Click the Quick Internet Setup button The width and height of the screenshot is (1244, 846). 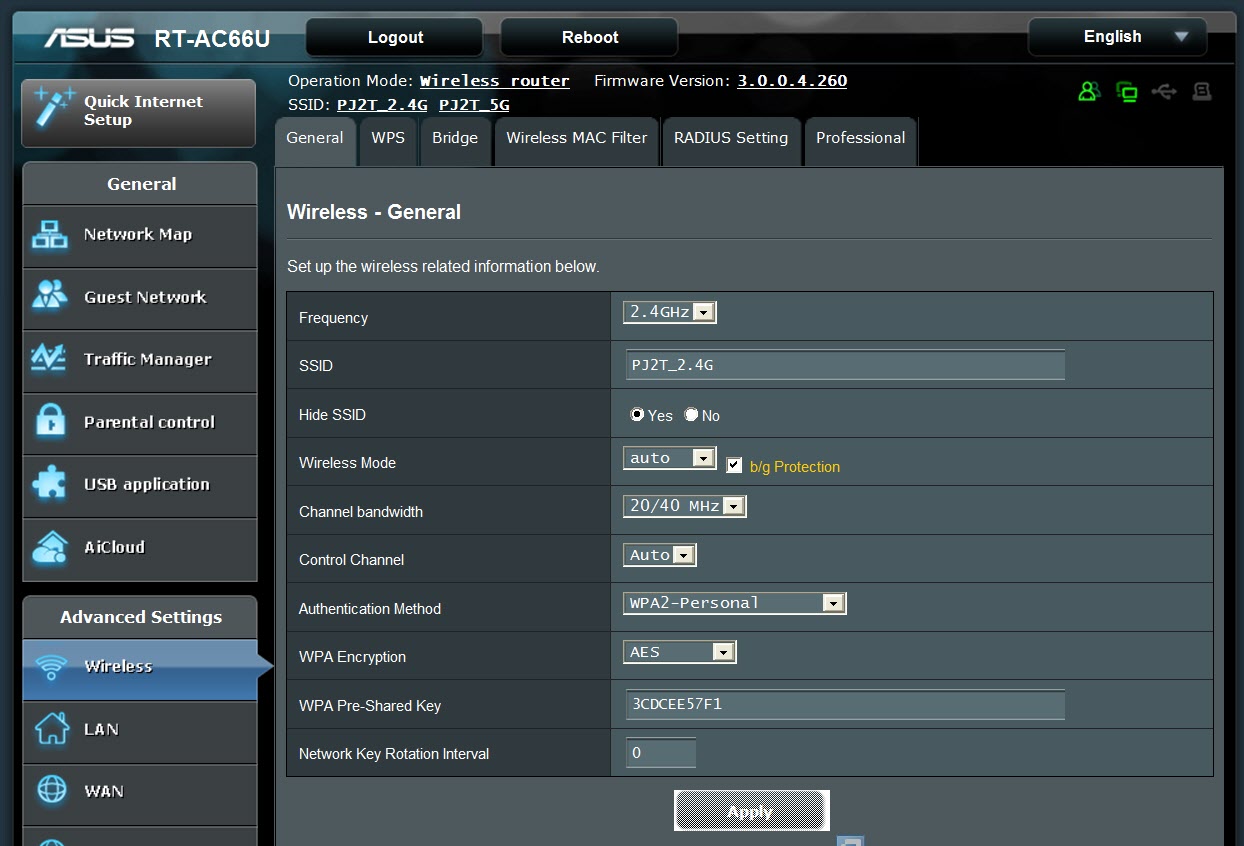(139, 112)
